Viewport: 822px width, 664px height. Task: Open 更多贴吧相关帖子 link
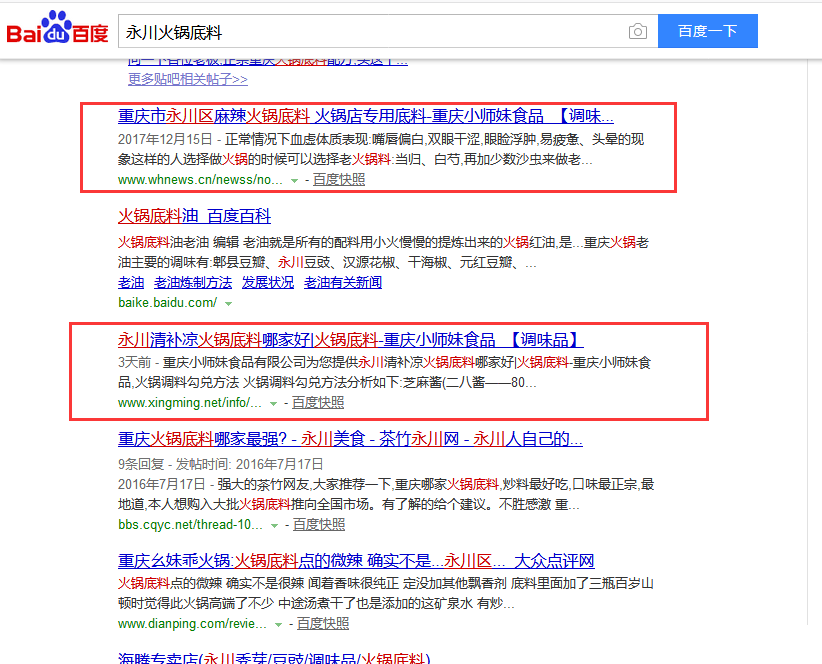pyautogui.click(x=187, y=79)
